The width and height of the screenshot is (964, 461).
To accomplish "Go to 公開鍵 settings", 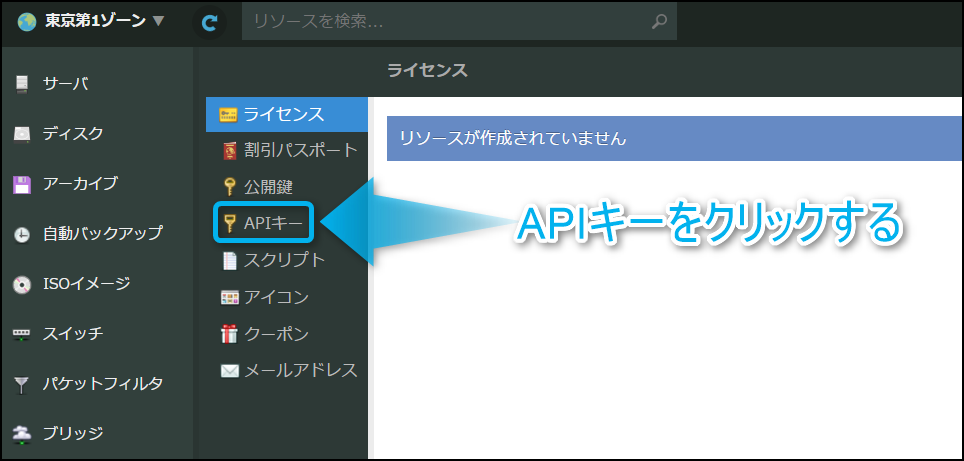I will click(267, 187).
